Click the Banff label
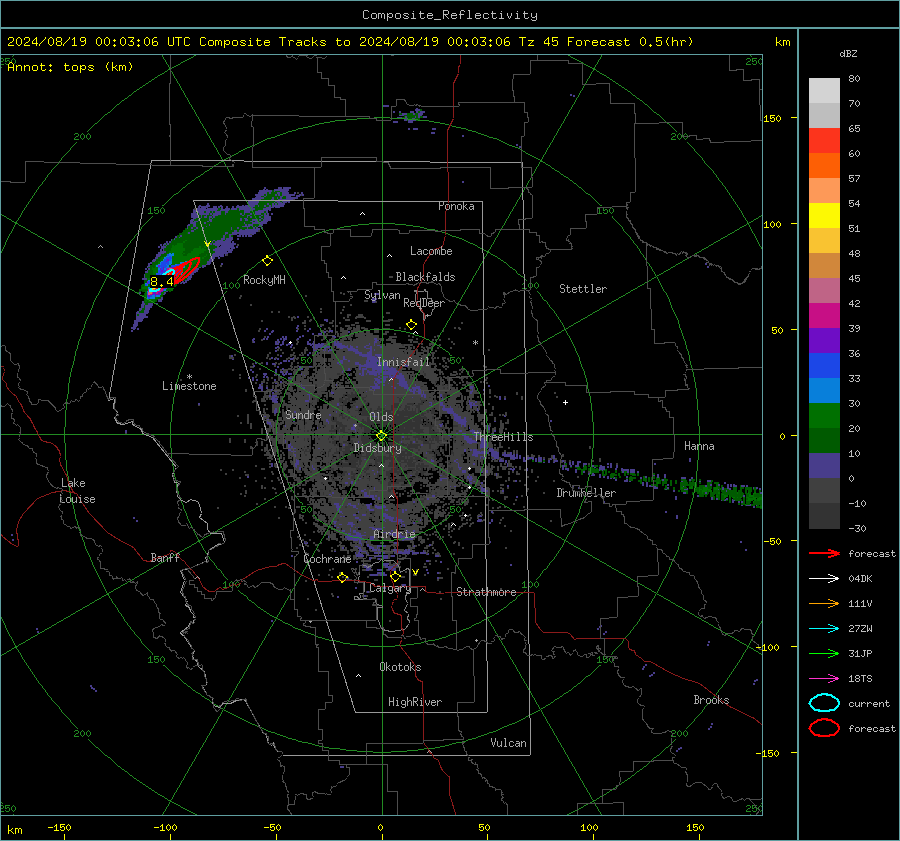 point(165,557)
